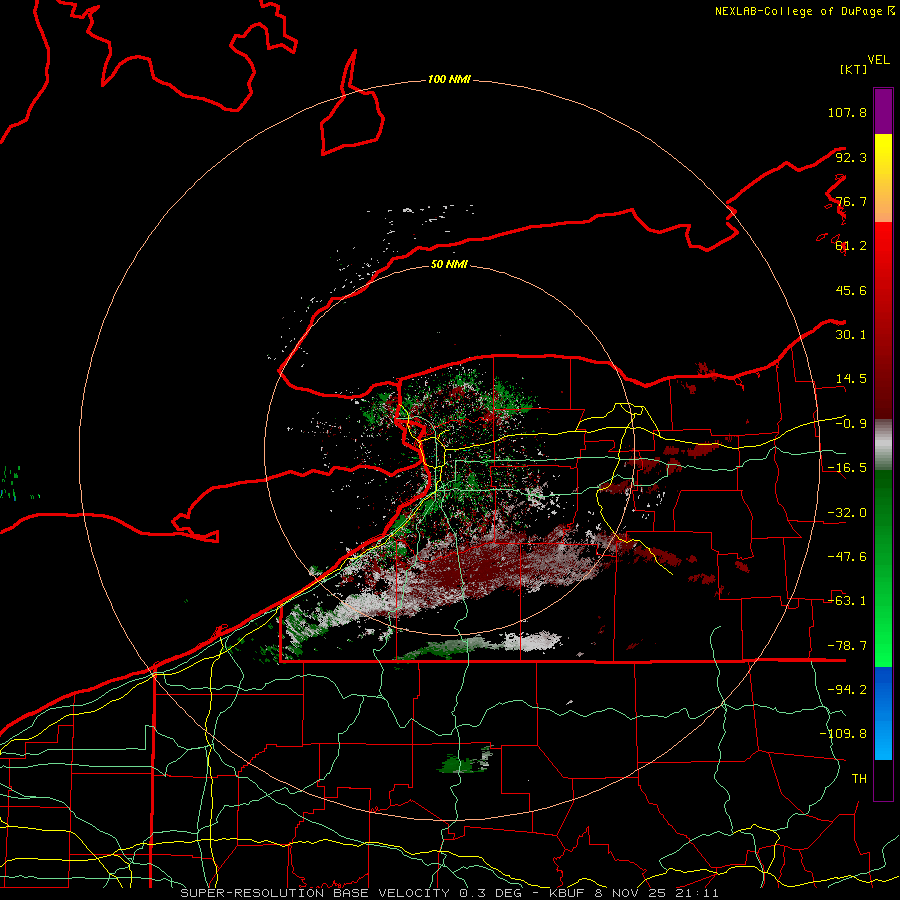Click the blue segment of color bar

(x=883, y=713)
